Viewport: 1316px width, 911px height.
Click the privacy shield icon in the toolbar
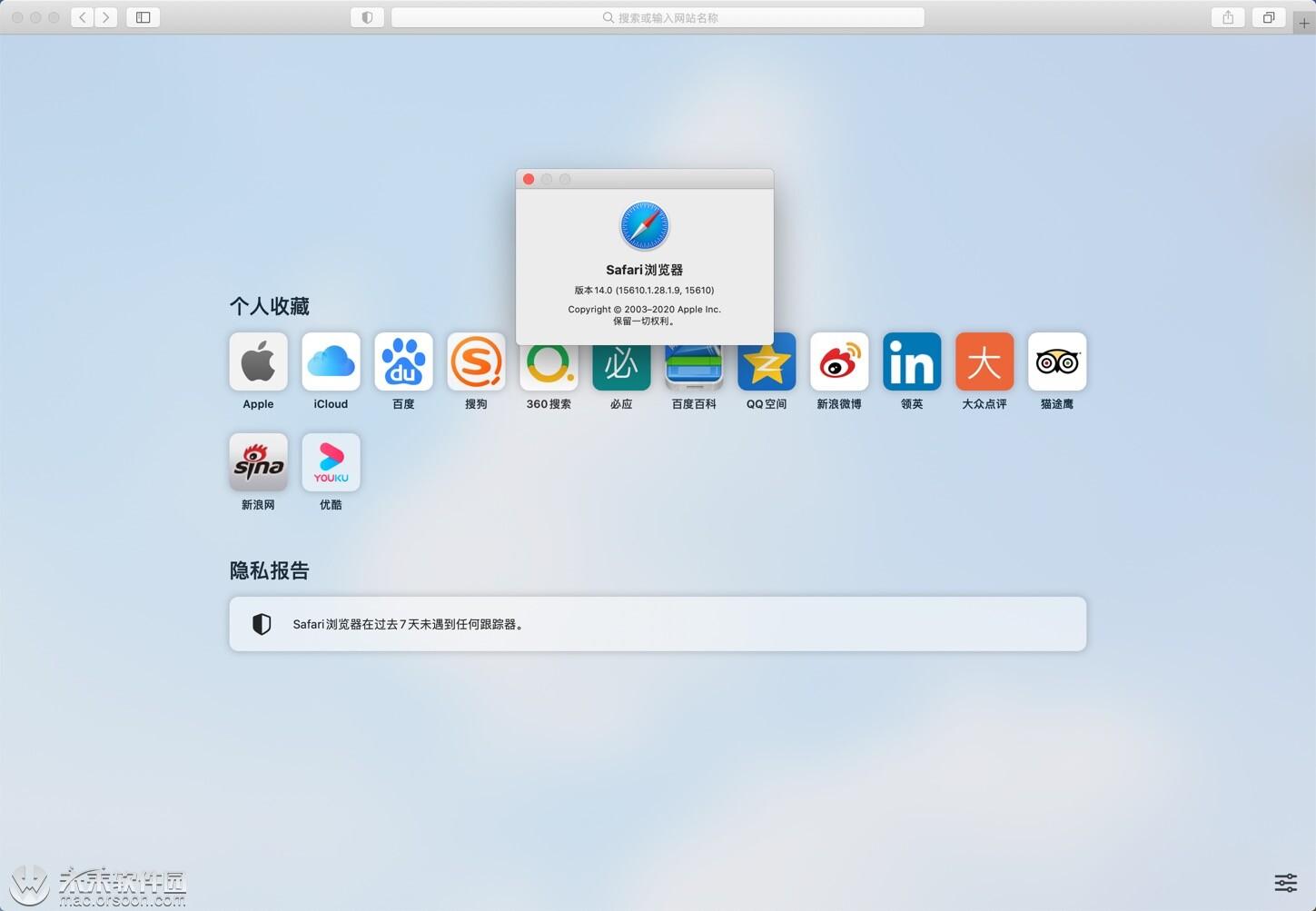pos(367,16)
